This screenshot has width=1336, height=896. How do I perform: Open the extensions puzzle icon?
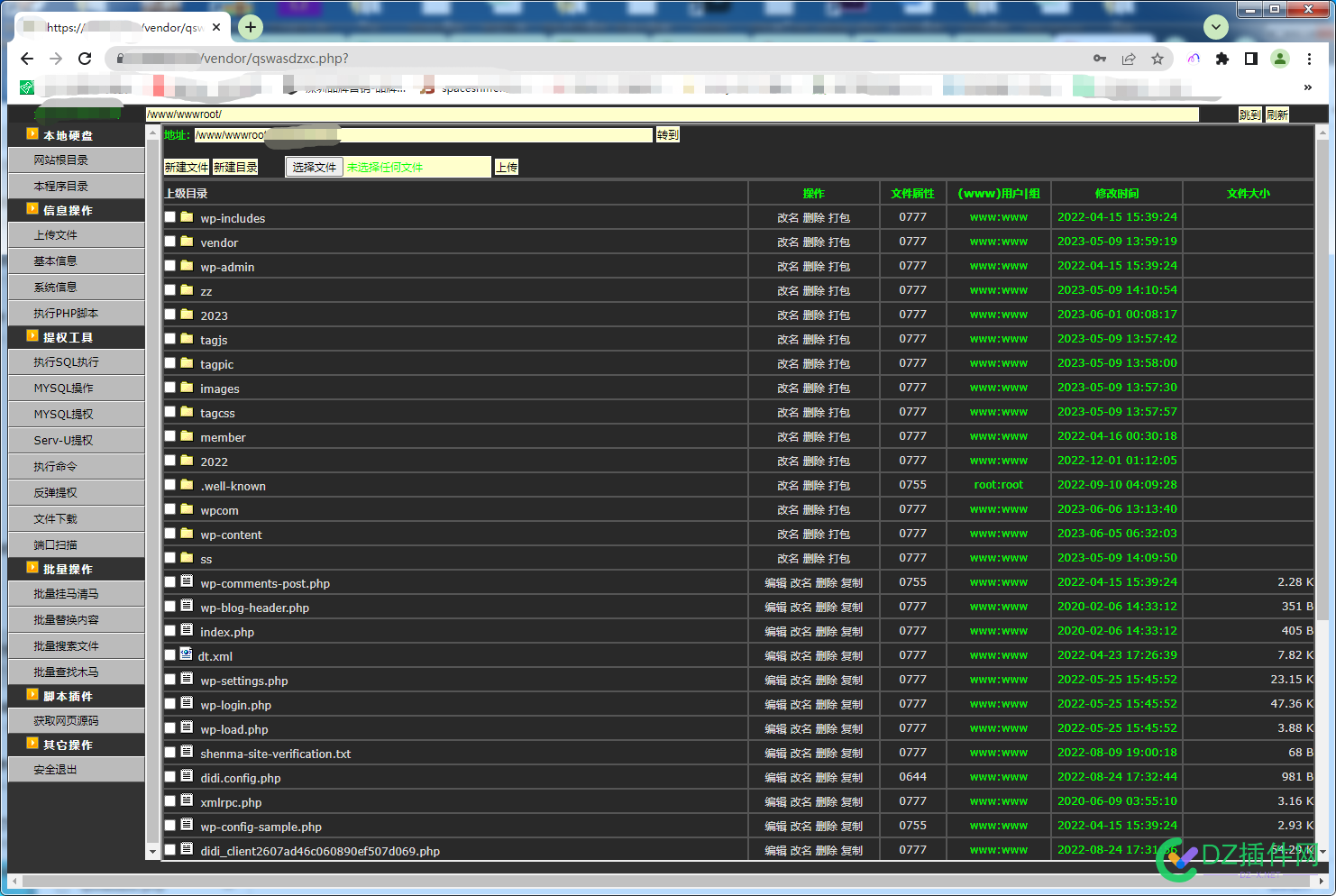pyautogui.click(x=1222, y=59)
